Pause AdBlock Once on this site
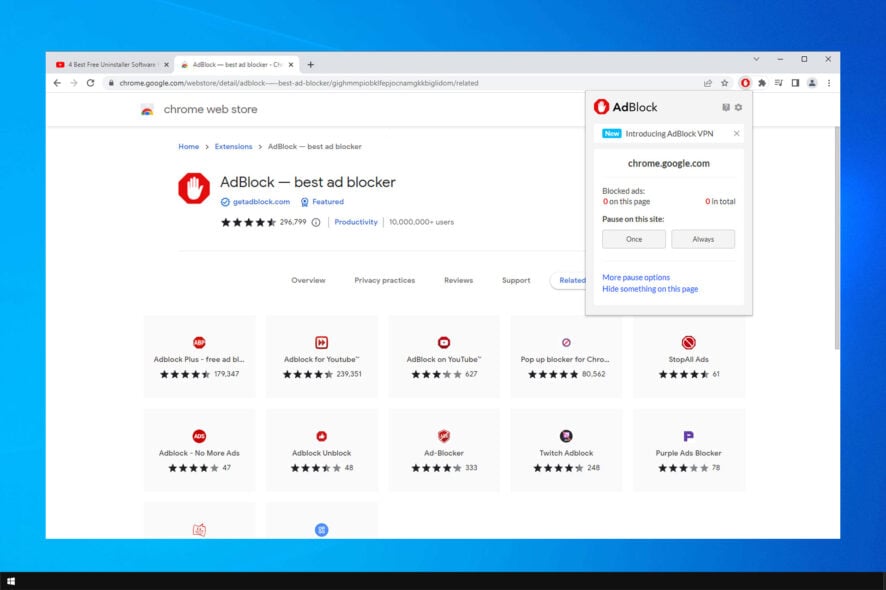 pos(633,239)
